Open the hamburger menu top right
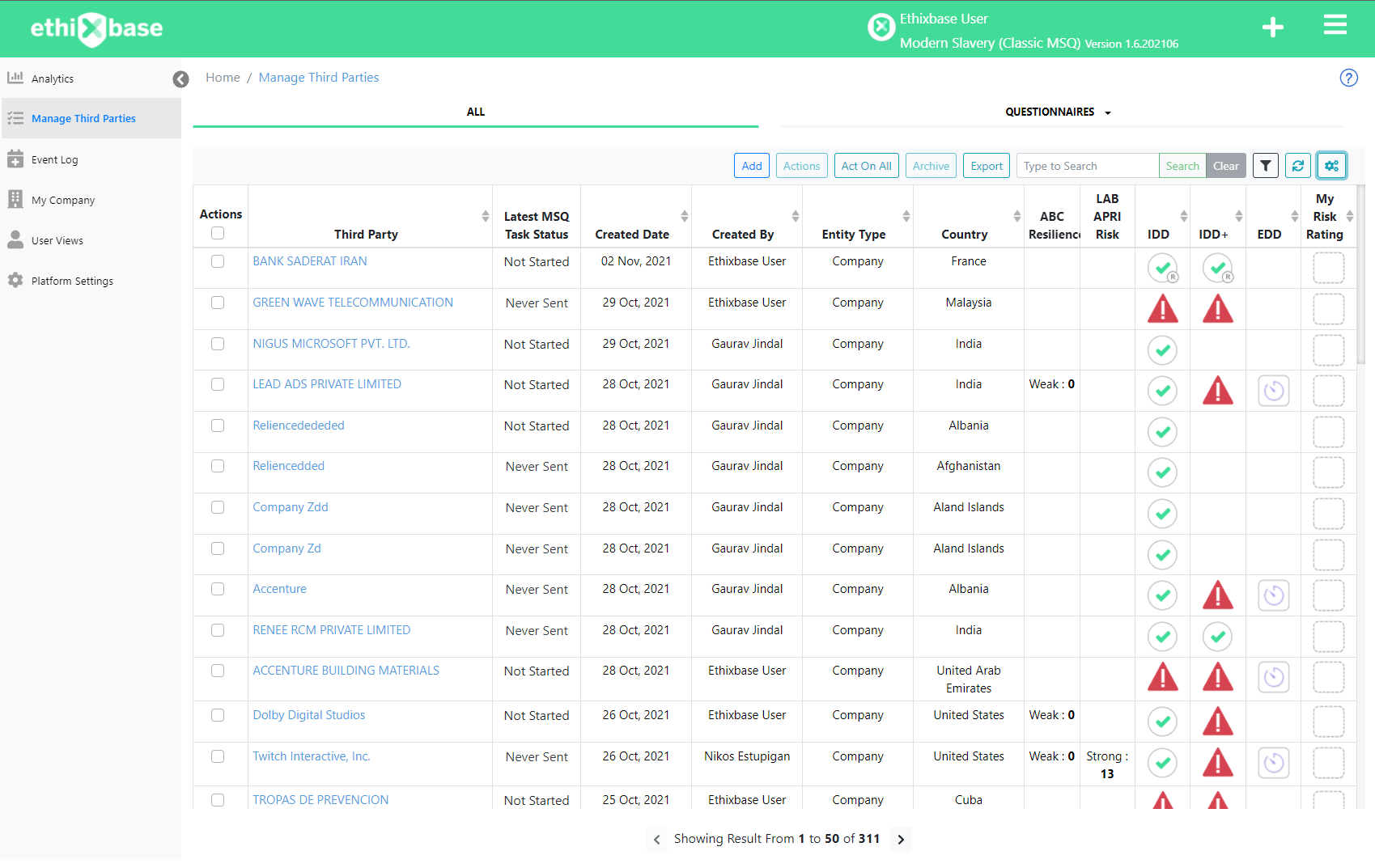The image size is (1375, 868). 1335,24
